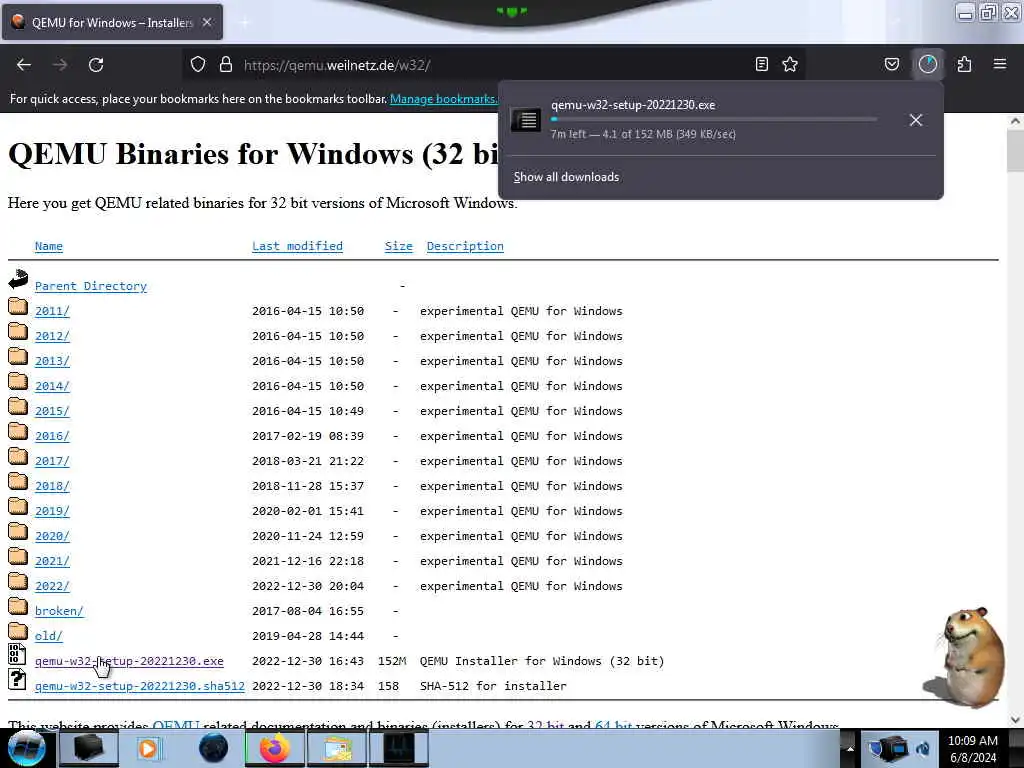Open the Firefox hamburger menu
1024x768 pixels.
click(x=1000, y=64)
